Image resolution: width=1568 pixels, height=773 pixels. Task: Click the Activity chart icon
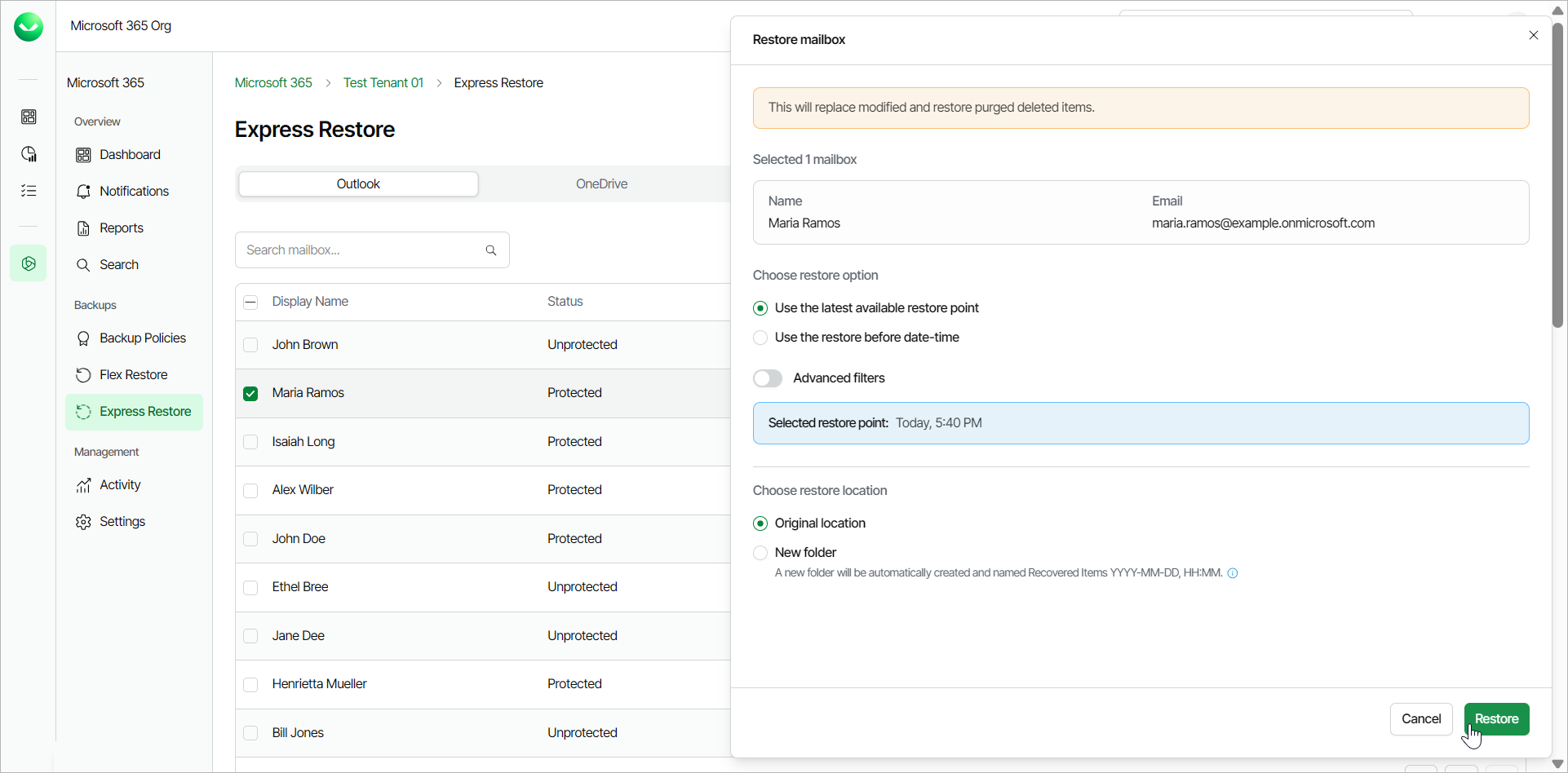(83, 485)
